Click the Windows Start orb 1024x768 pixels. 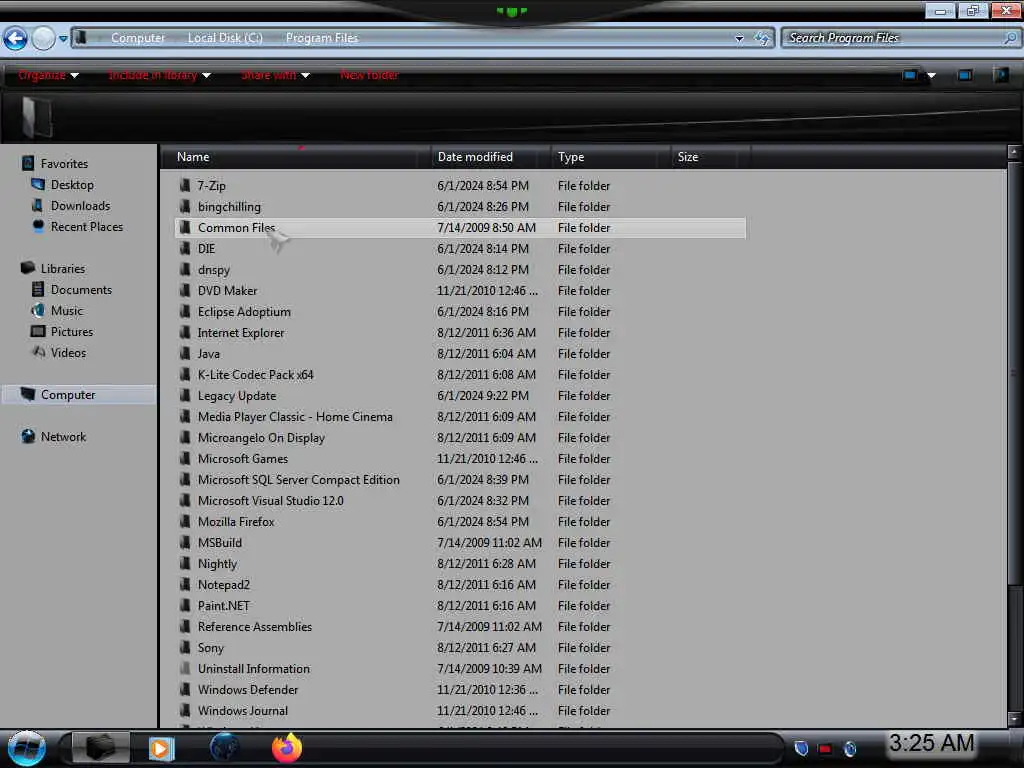click(x=26, y=748)
